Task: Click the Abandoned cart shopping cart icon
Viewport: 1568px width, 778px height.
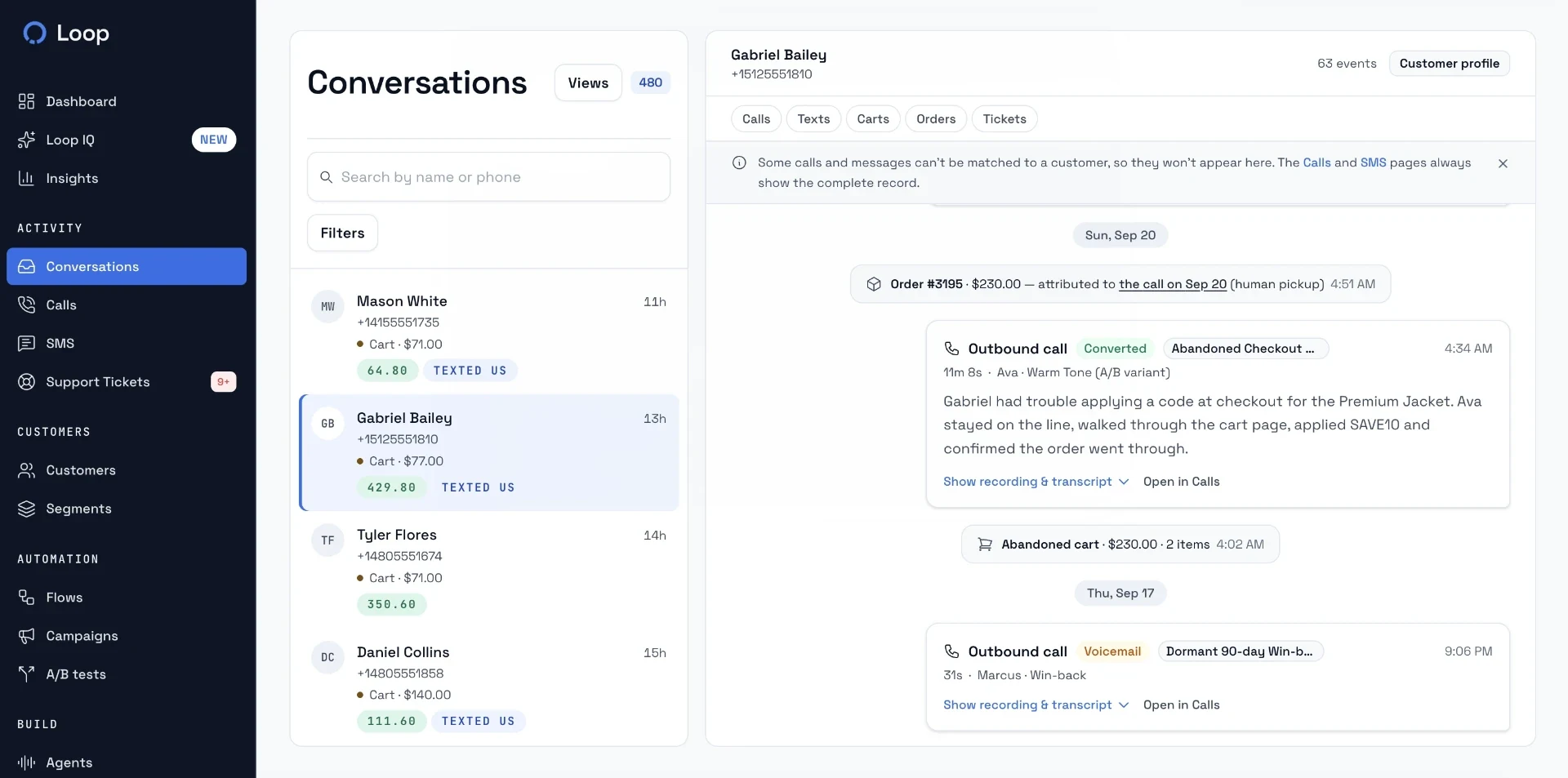Action: coord(985,545)
